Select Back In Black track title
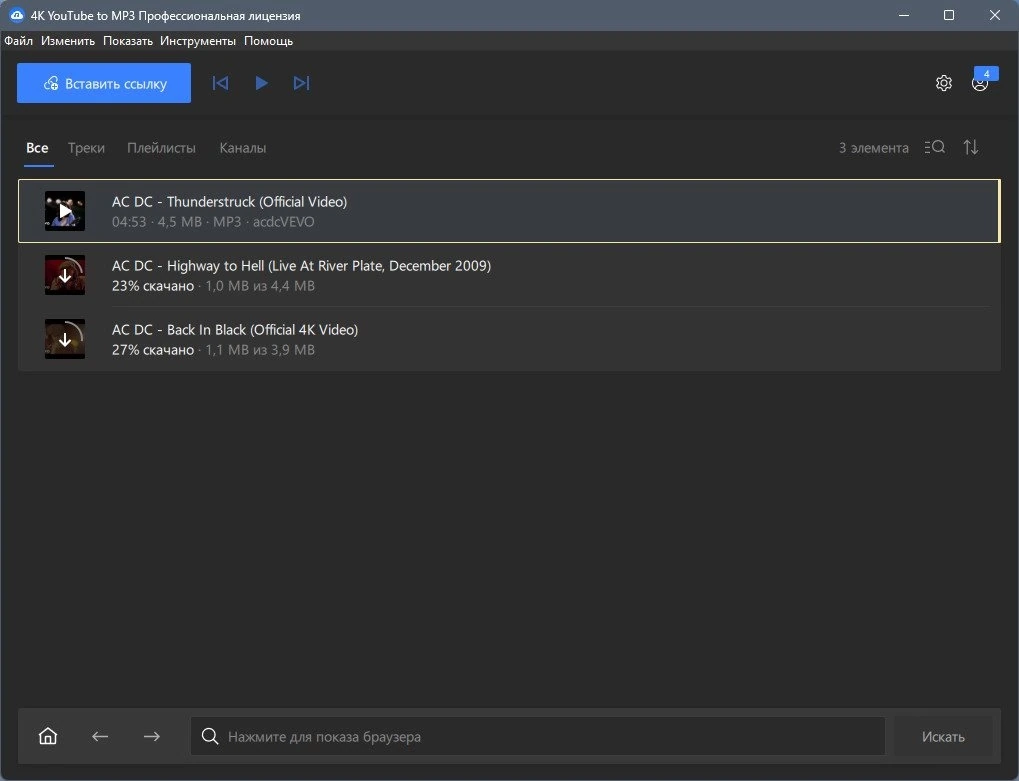Viewport: 1019px width, 781px height. click(235, 330)
